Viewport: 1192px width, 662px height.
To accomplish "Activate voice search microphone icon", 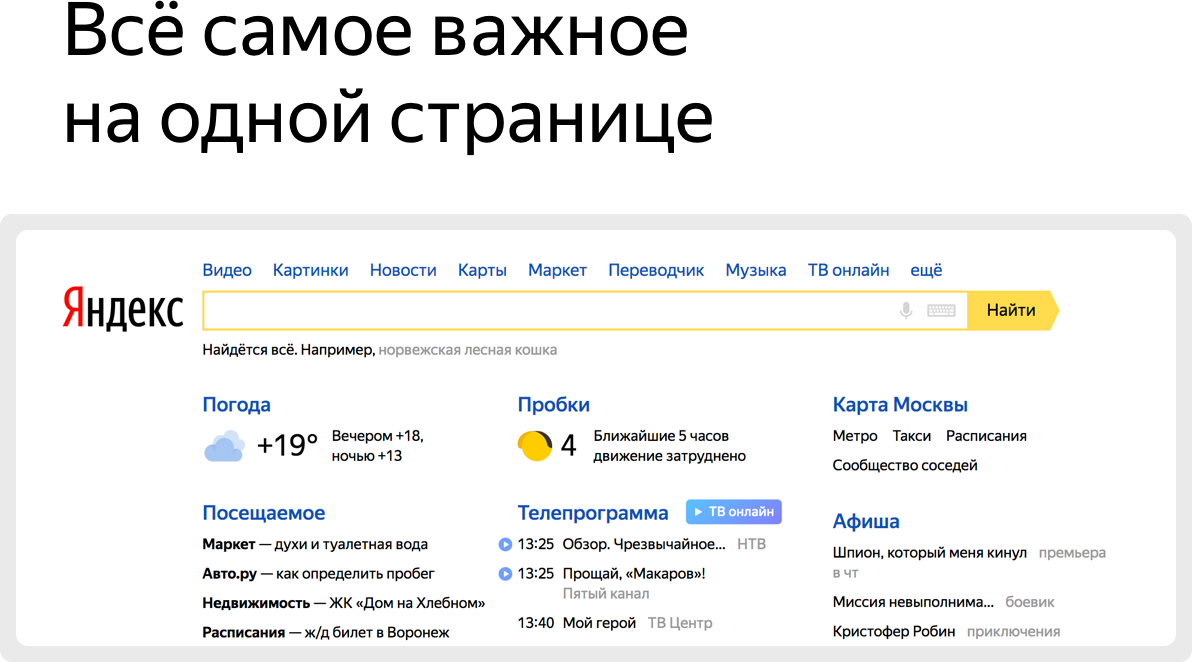I will tap(905, 310).
